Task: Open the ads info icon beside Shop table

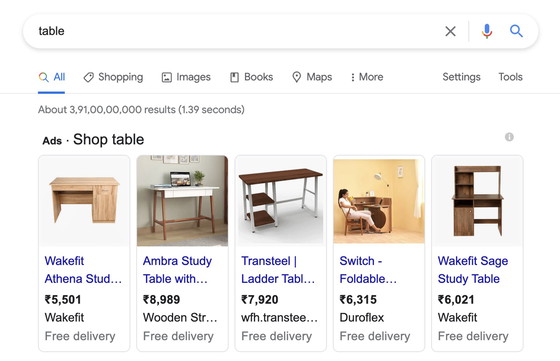Action: click(x=509, y=137)
